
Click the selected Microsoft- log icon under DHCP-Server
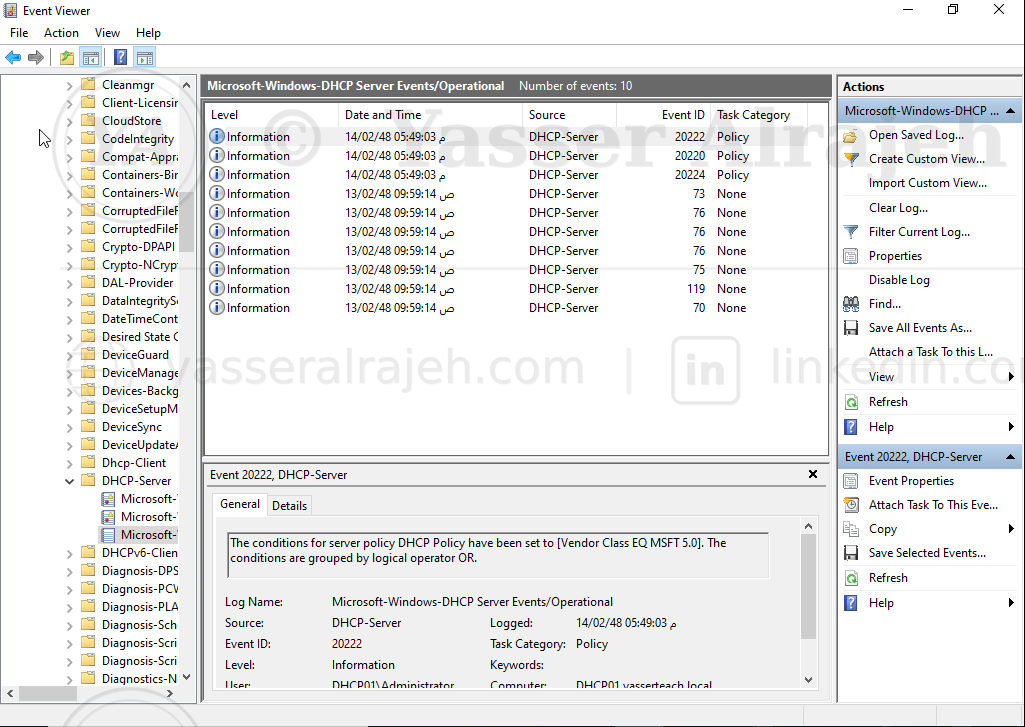108,535
